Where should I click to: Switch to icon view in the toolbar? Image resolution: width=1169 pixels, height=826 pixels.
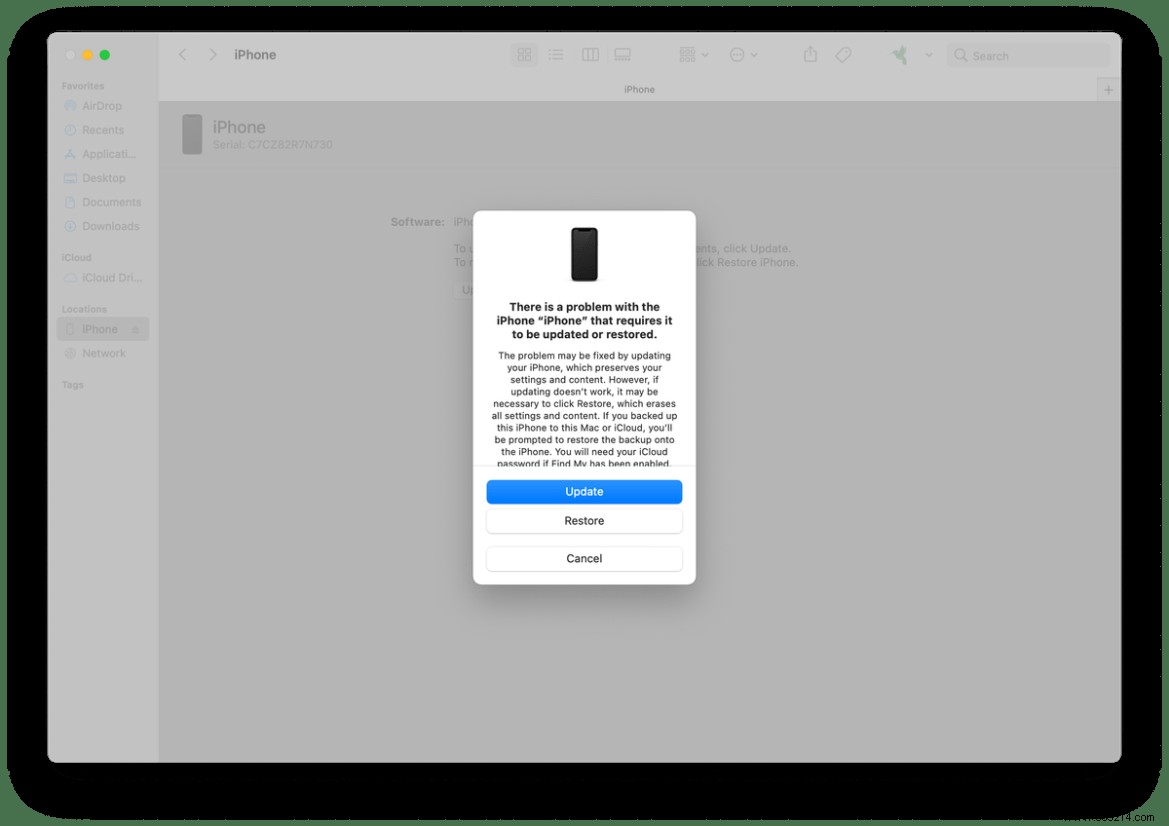tap(524, 55)
